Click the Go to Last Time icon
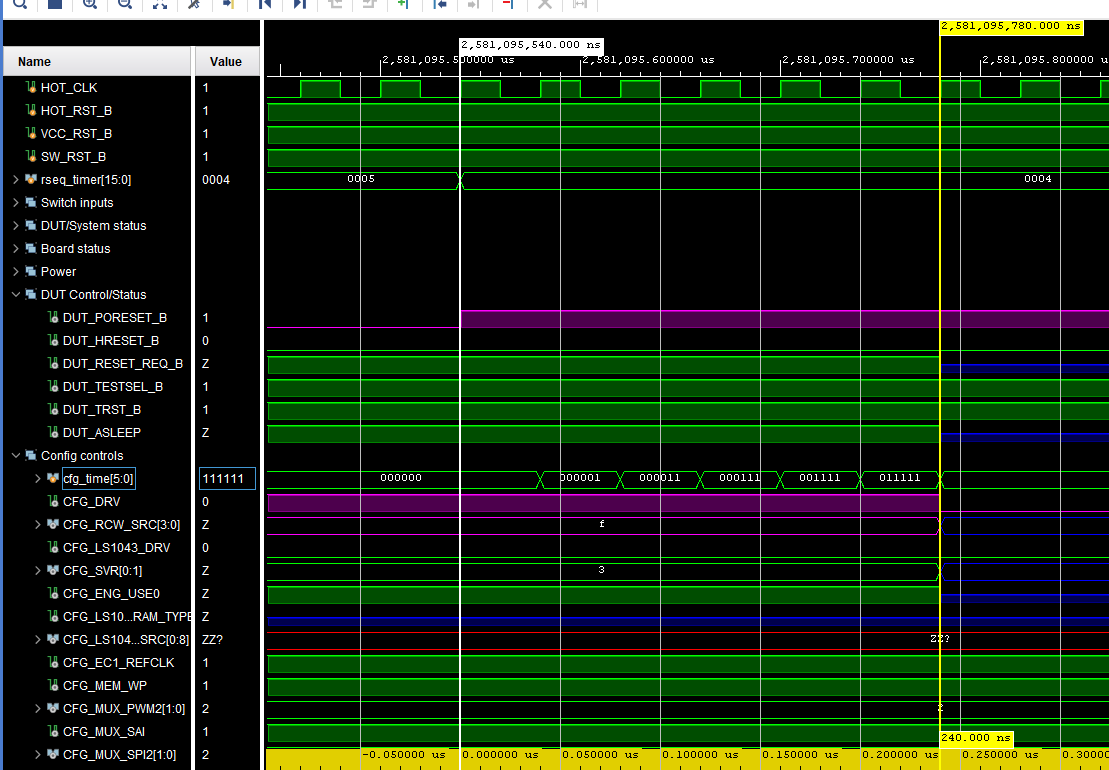The height and width of the screenshot is (770, 1109). 299,5
